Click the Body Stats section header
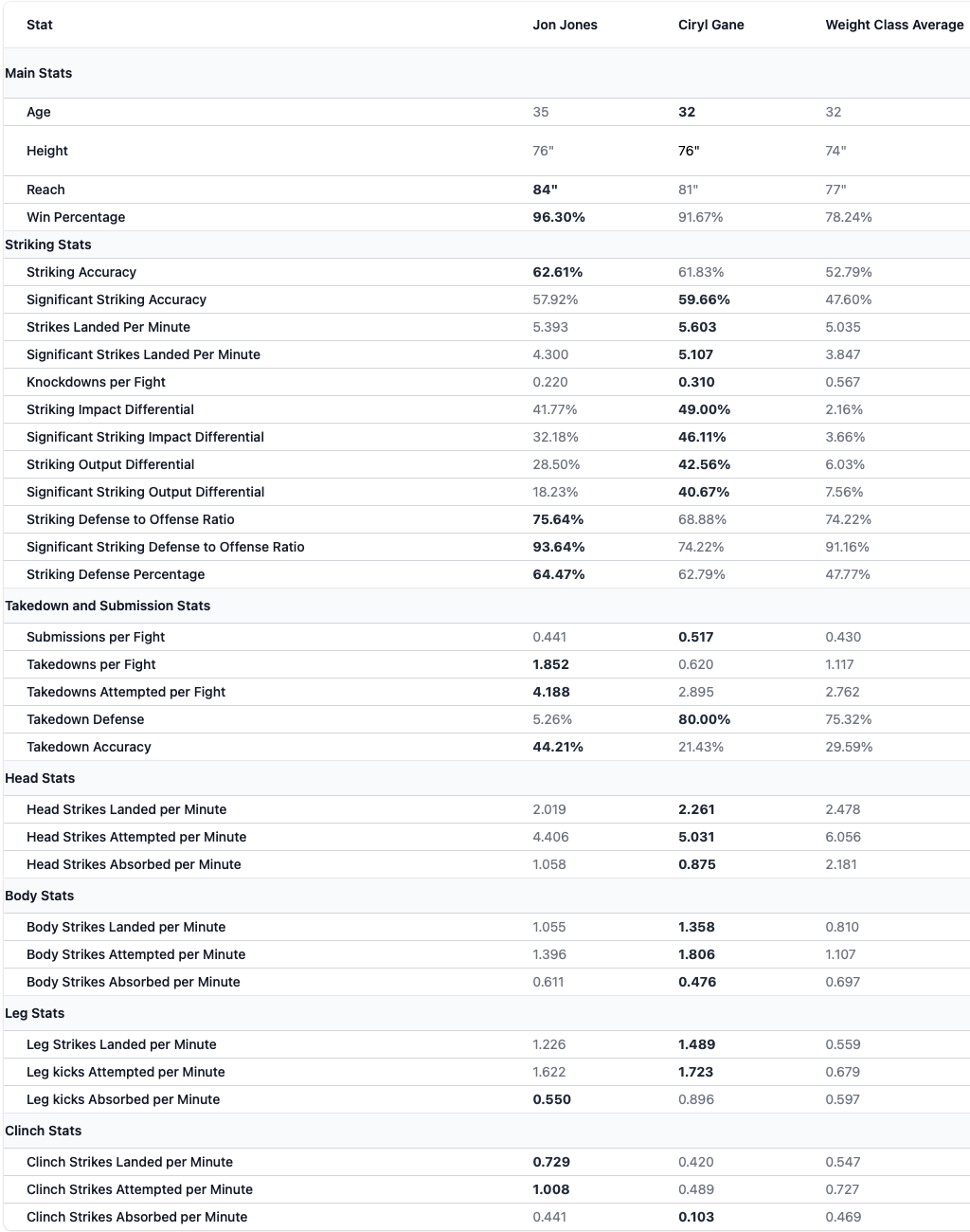 [486, 896]
